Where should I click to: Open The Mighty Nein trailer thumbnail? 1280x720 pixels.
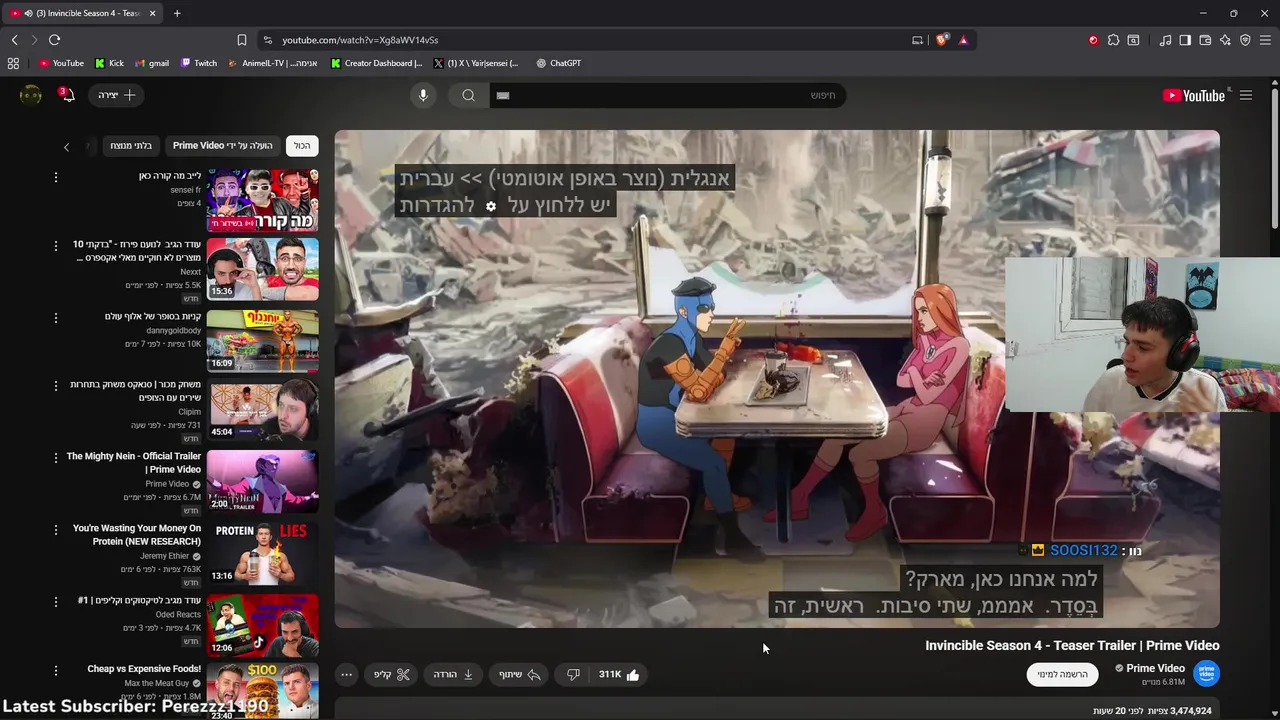tap(263, 481)
